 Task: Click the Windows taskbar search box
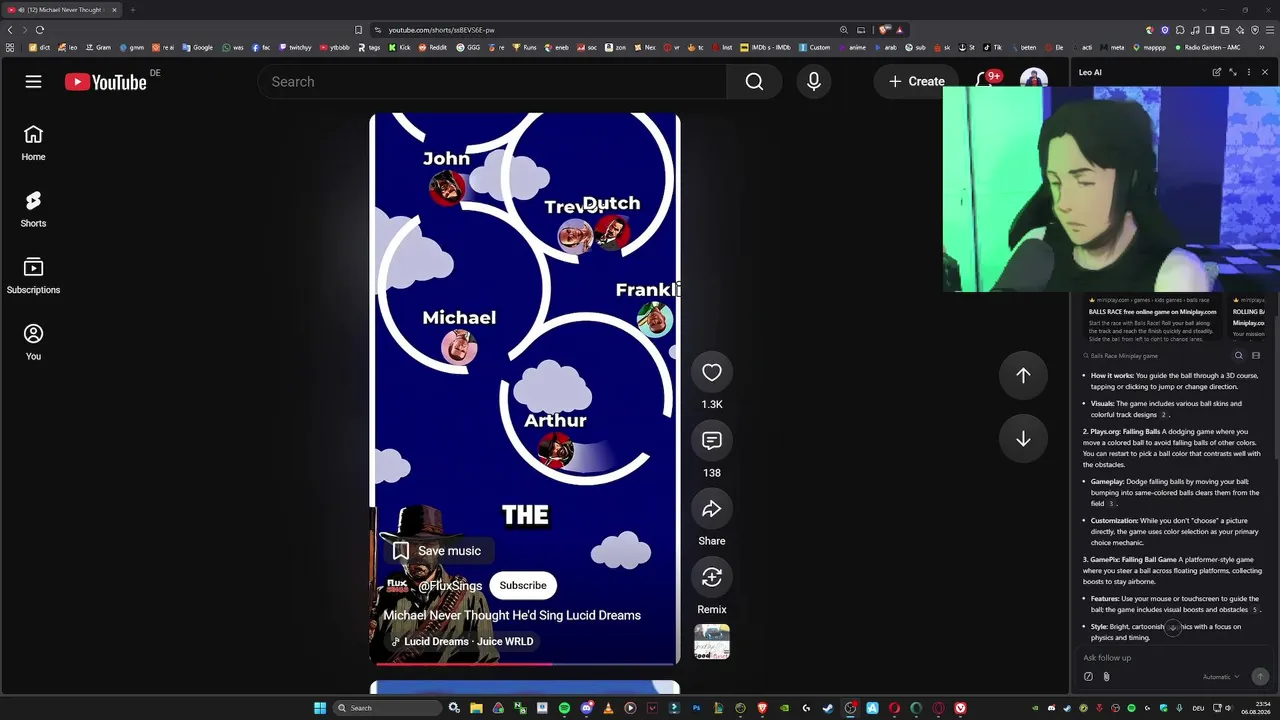(x=386, y=708)
